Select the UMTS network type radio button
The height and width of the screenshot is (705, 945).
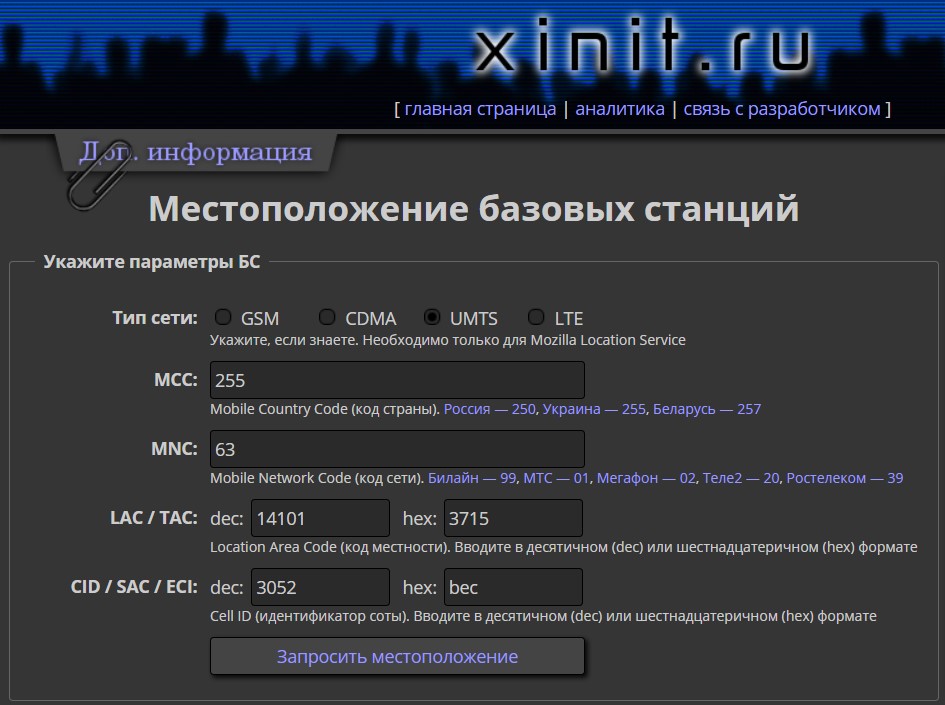(432, 317)
